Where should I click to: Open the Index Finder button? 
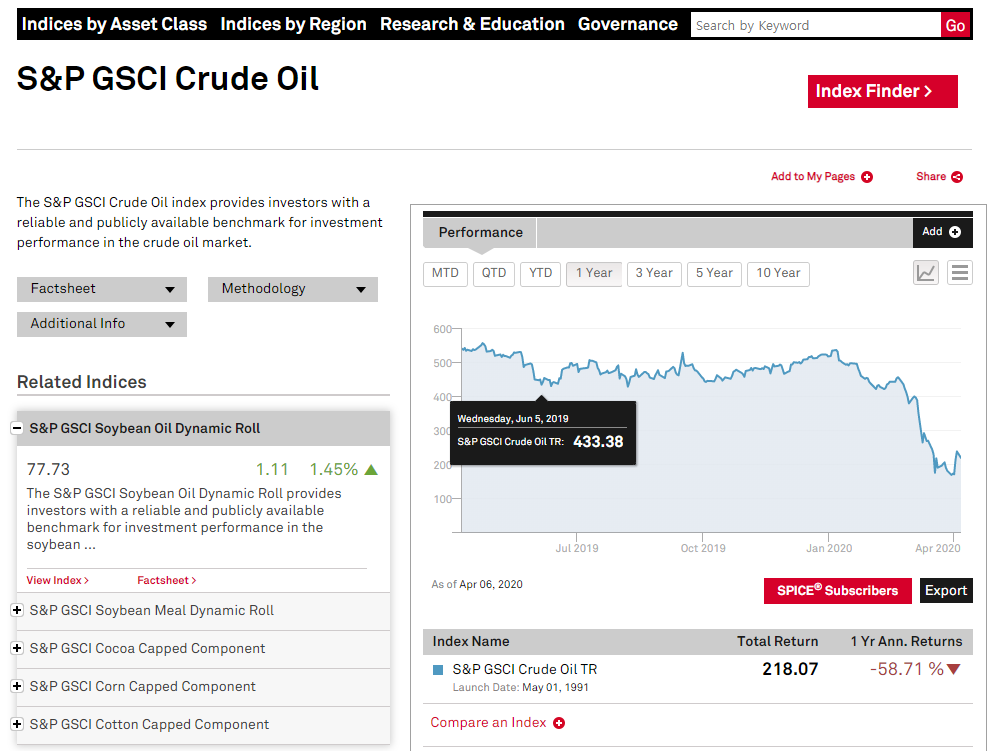883,91
